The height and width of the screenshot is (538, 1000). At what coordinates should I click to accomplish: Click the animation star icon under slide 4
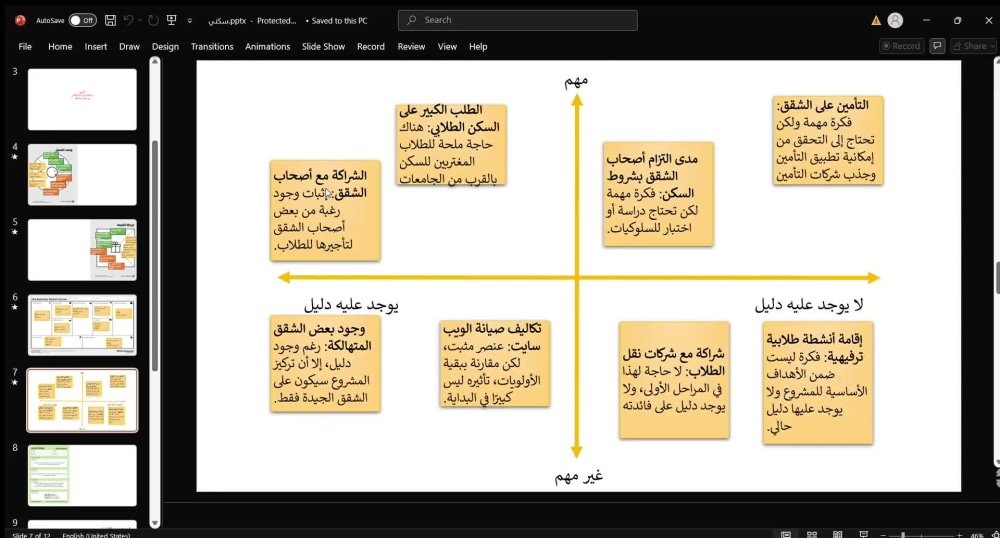coord(15,157)
